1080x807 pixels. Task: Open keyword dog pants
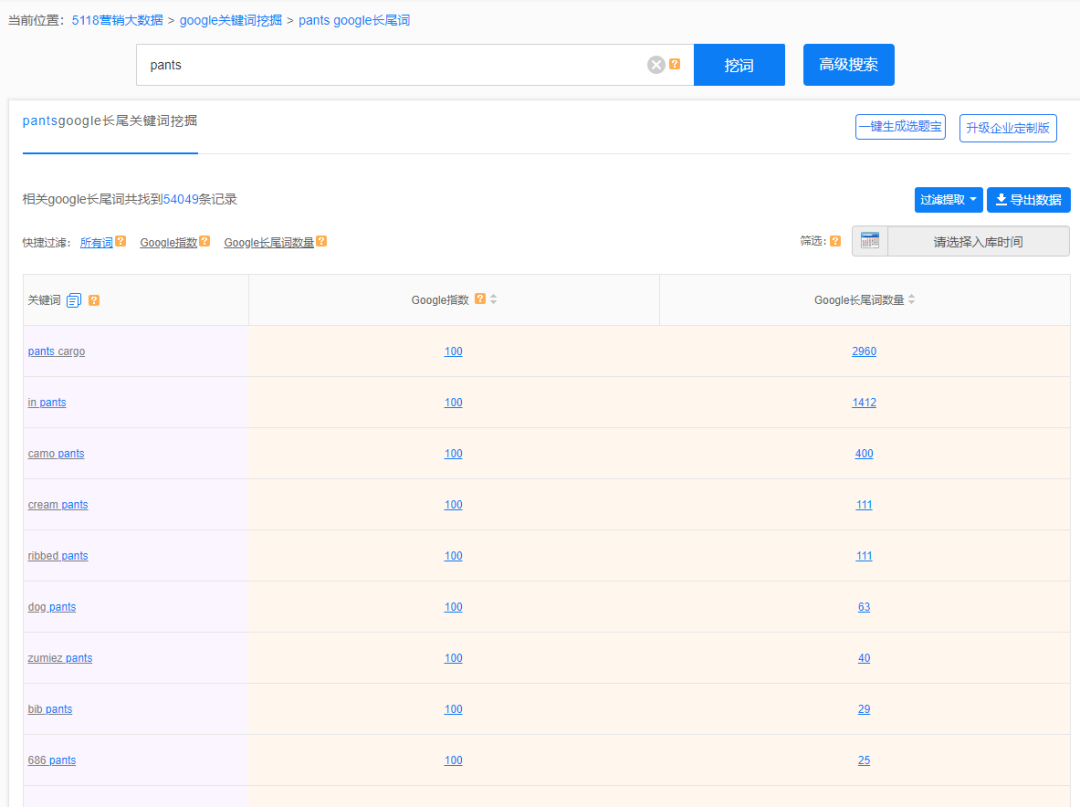coord(52,607)
